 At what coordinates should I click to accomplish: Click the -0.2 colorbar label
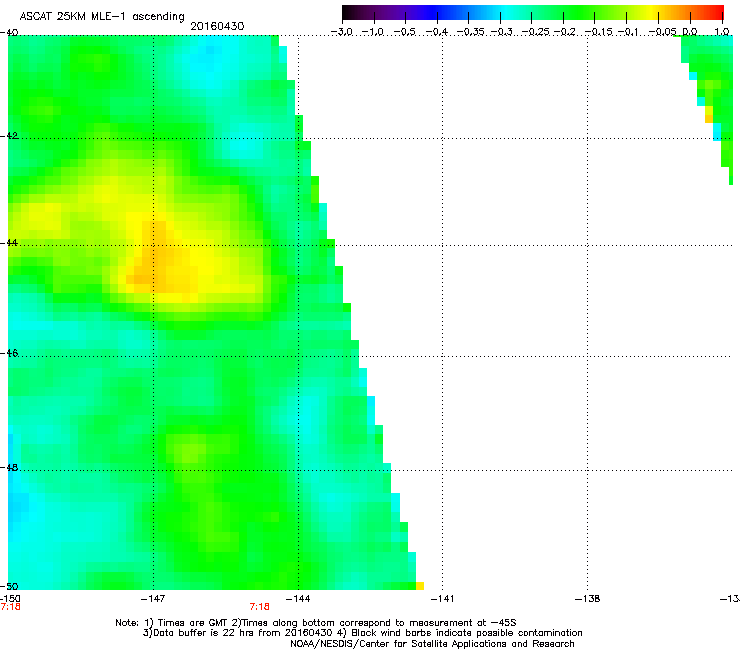565,32
